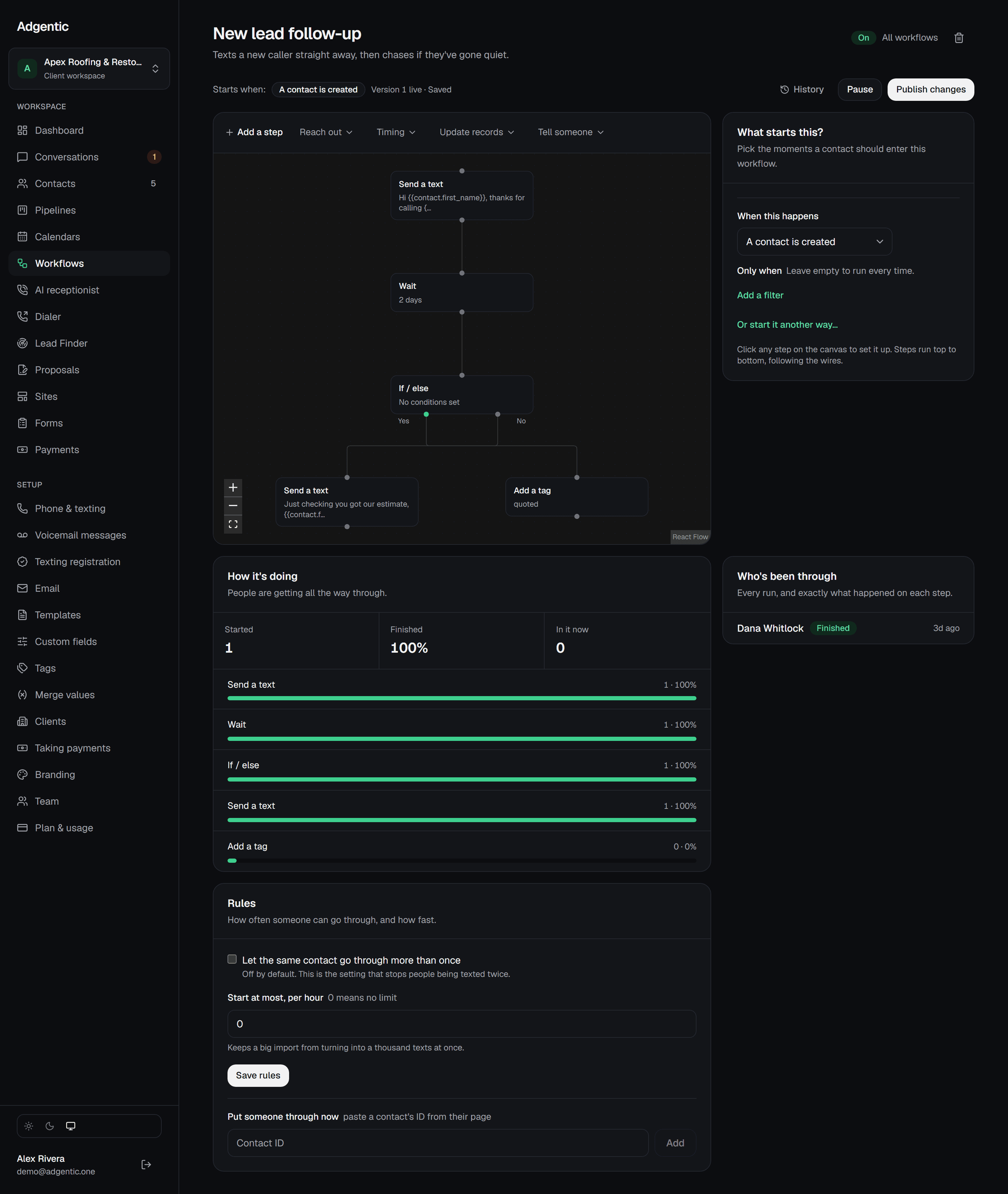Open Voicemail messages settings
The height and width of the screenshot is (1194, 1008).
tap(89, 536)
